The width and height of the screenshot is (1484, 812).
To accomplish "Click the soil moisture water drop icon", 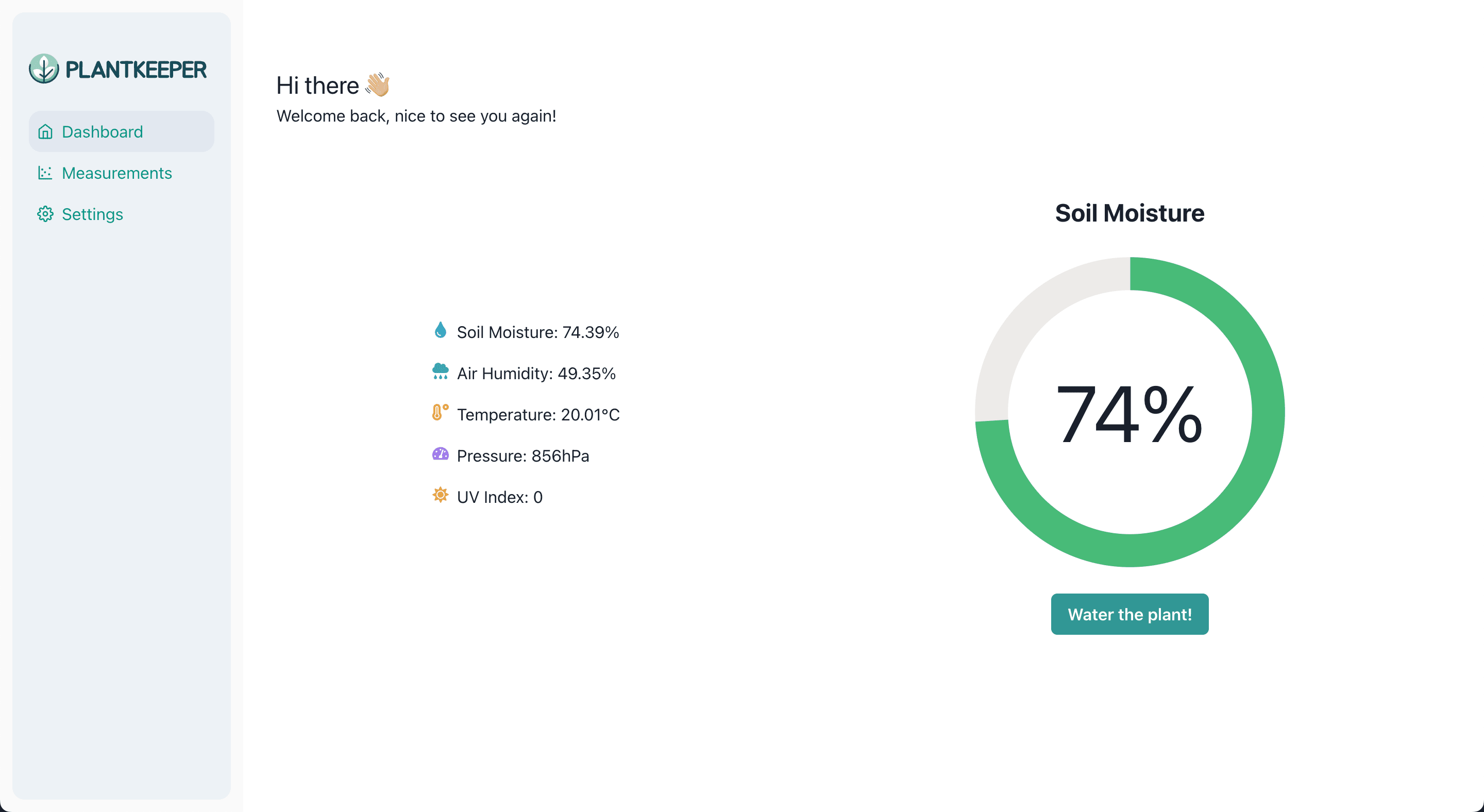I will tap(440, 331).
